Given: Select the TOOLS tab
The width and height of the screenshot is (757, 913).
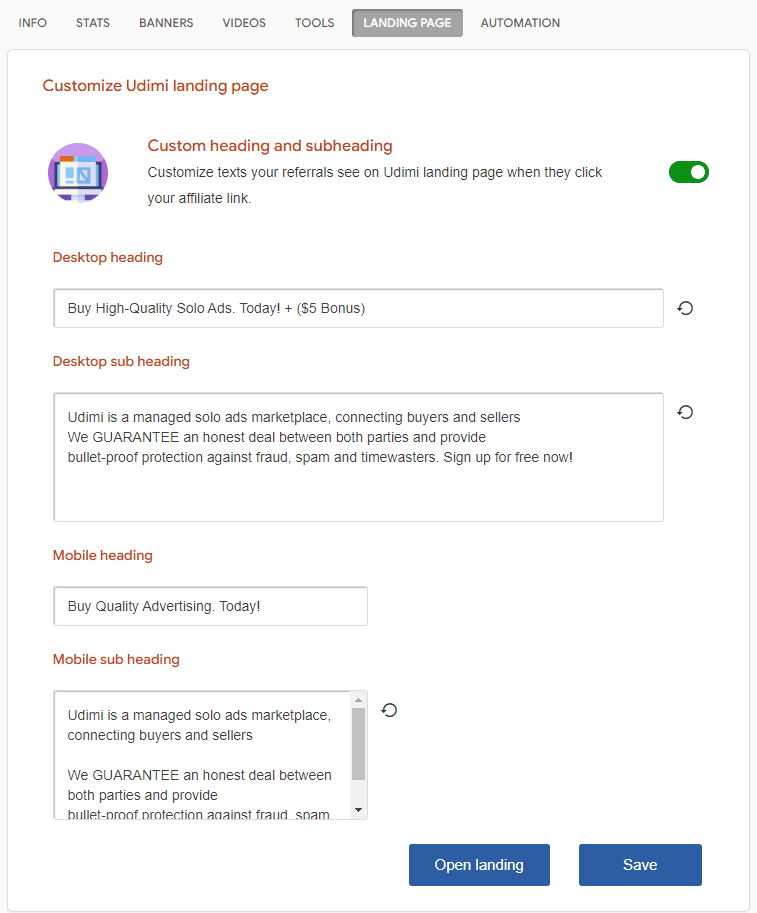Looking at the screenshot, I should 314,23.
